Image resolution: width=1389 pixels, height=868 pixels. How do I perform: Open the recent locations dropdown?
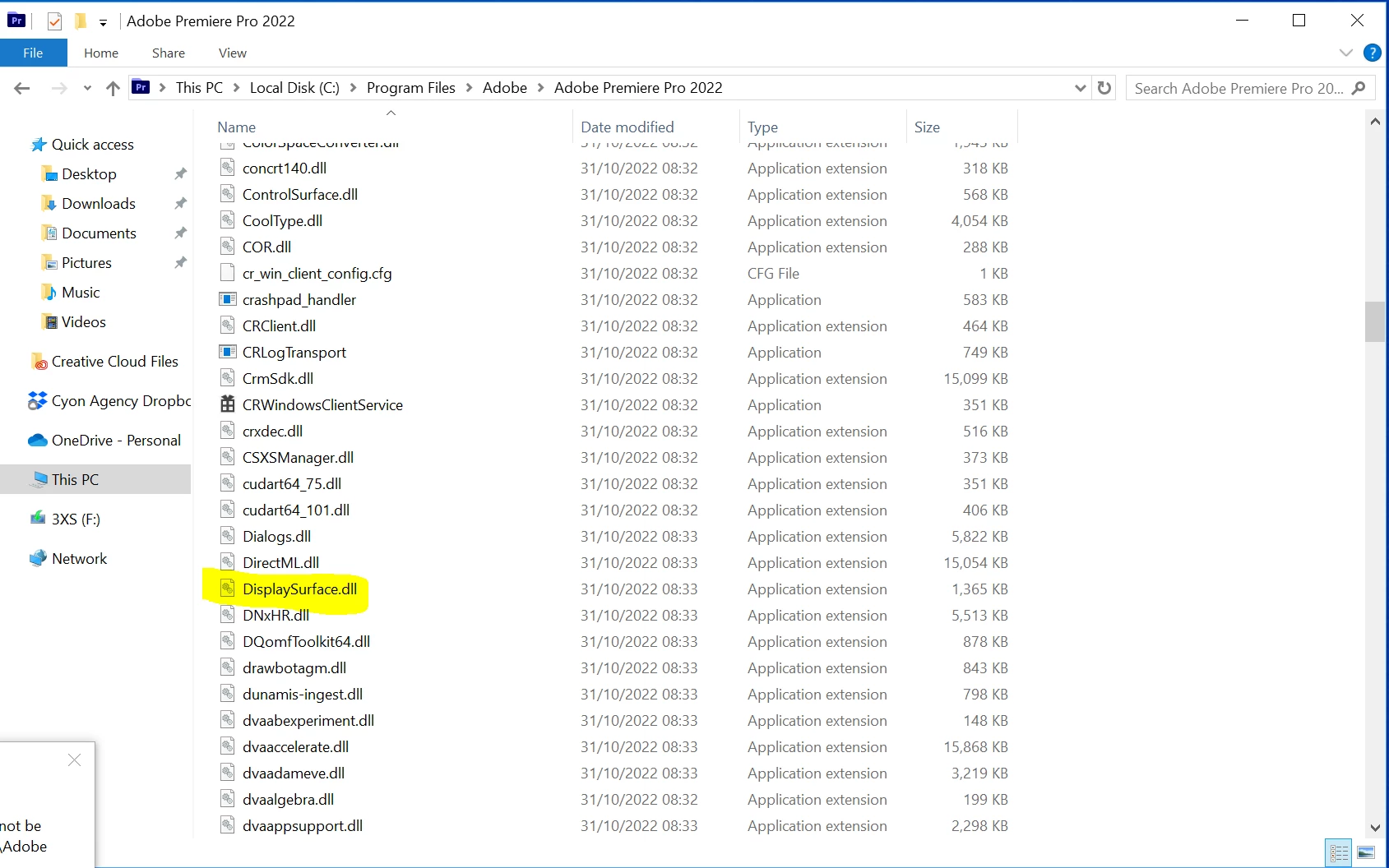[x=87, y=88]
